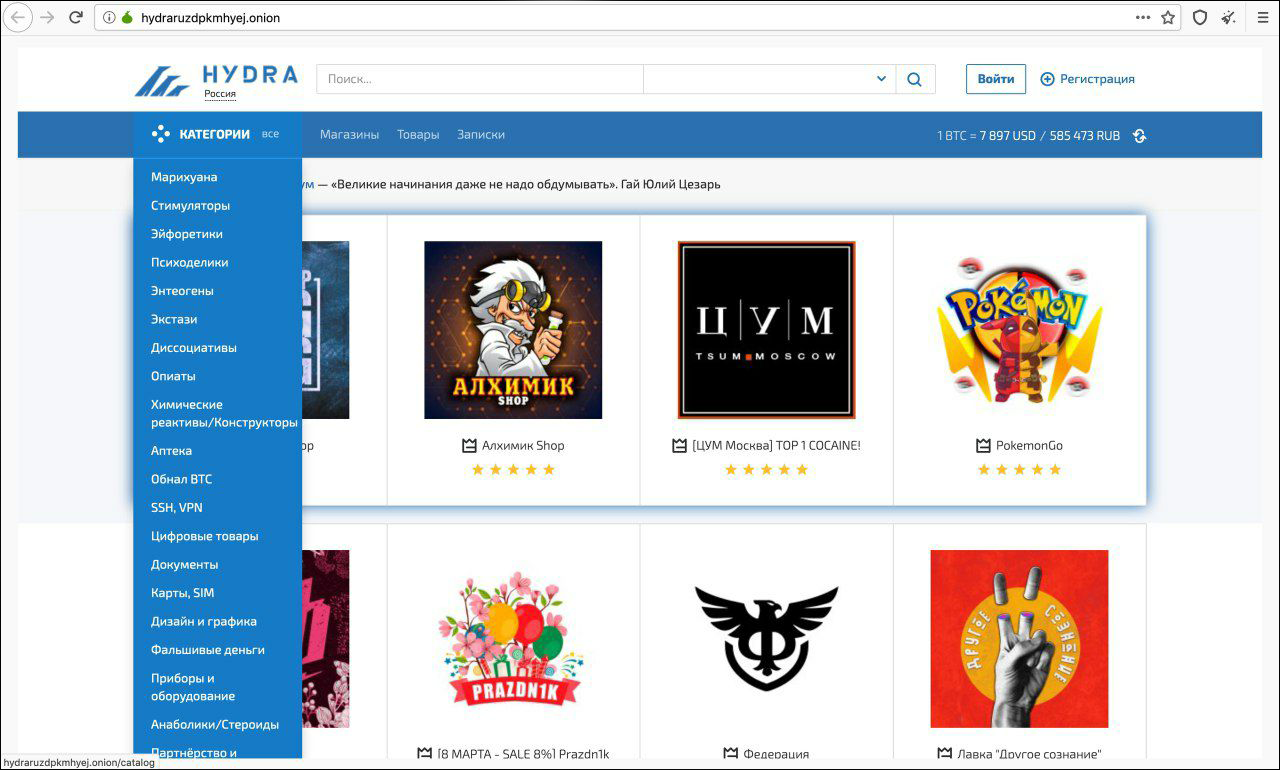The image size is (1280, 770).
Task: Open the shield protection icon in toolbar
Action: (x=1200, y=18)
